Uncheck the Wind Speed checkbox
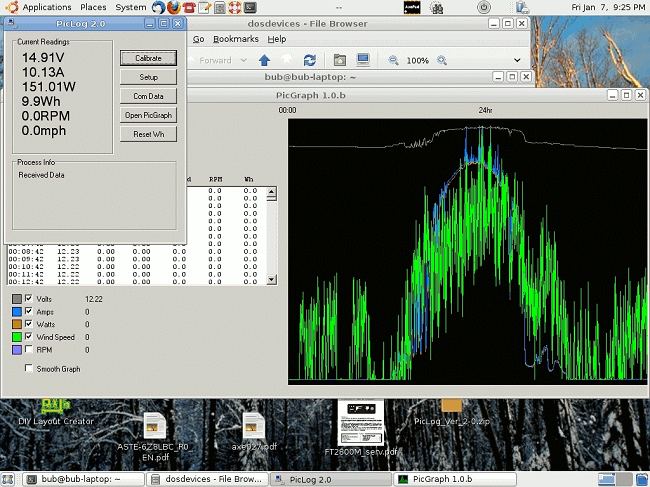Image resolution: width=650 pixels, height=487 pixels. coord(29,337)
